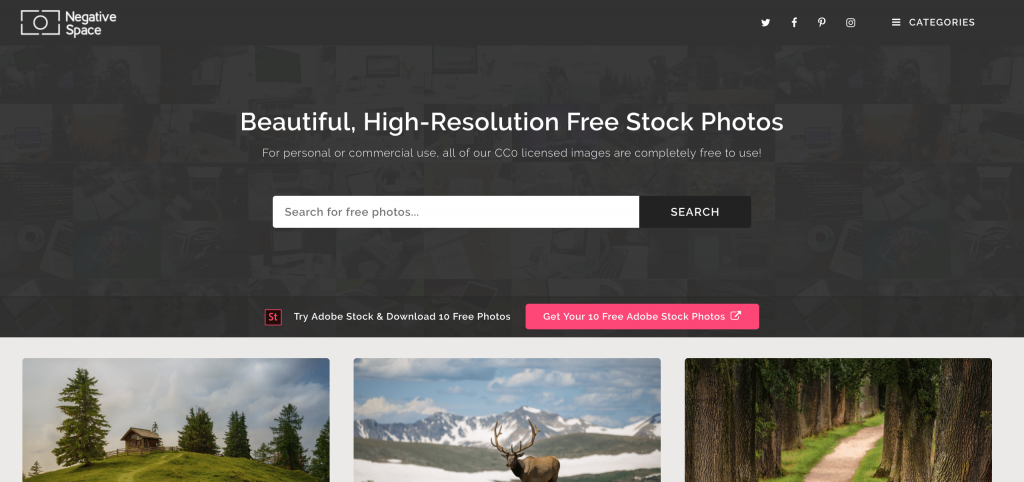Click the Beautiful, High-Resolution Free Stock Photos heading
Image resolution: width=1024 pixels, height=482 pixels.
coord(512,122)
